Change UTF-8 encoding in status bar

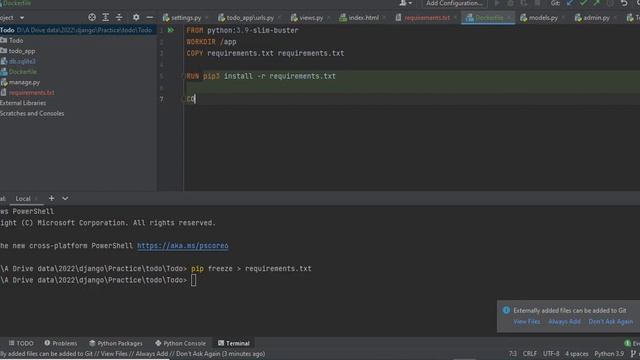[x=551, y=353]
